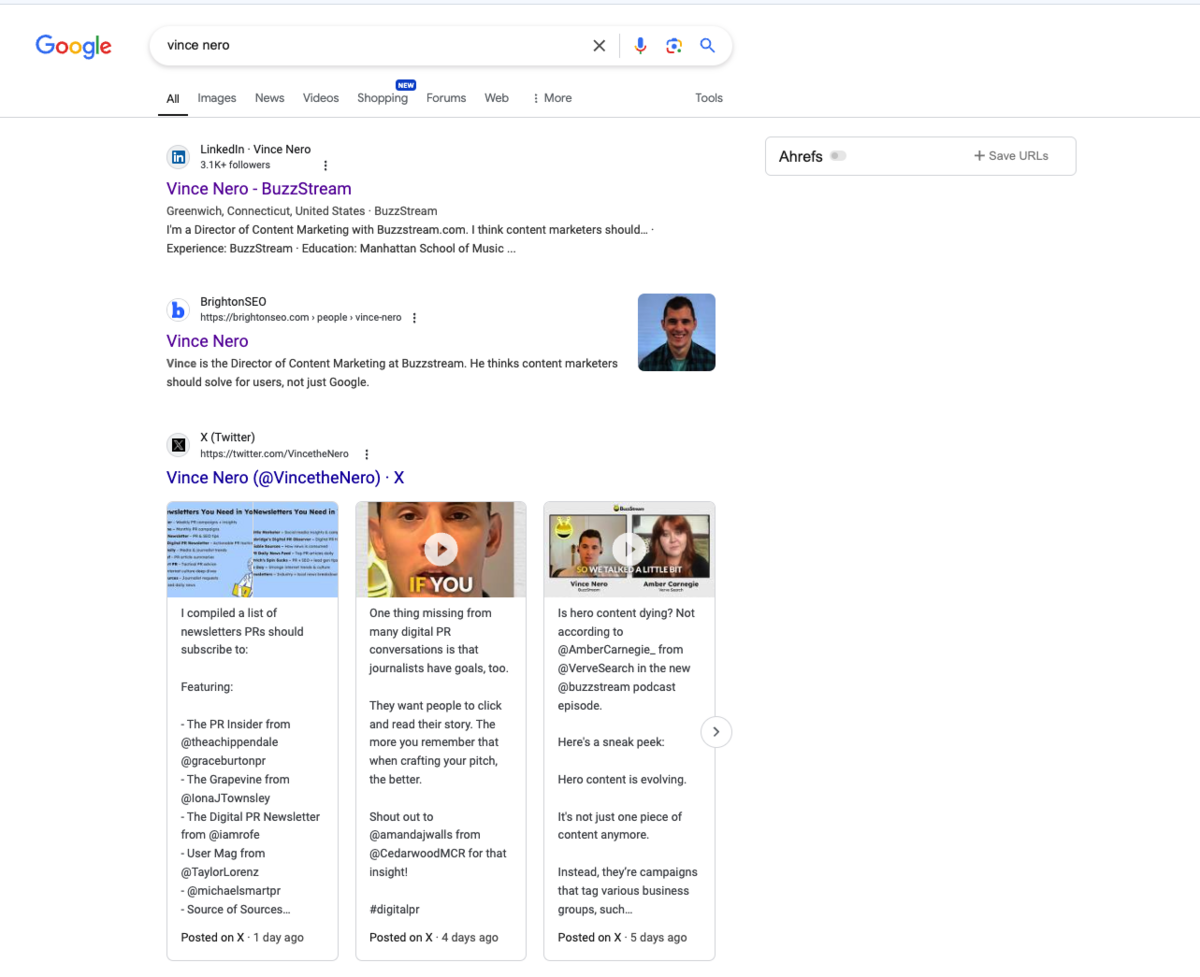
Task: Expand the More search filters menu
Action: tap(552, 98)
